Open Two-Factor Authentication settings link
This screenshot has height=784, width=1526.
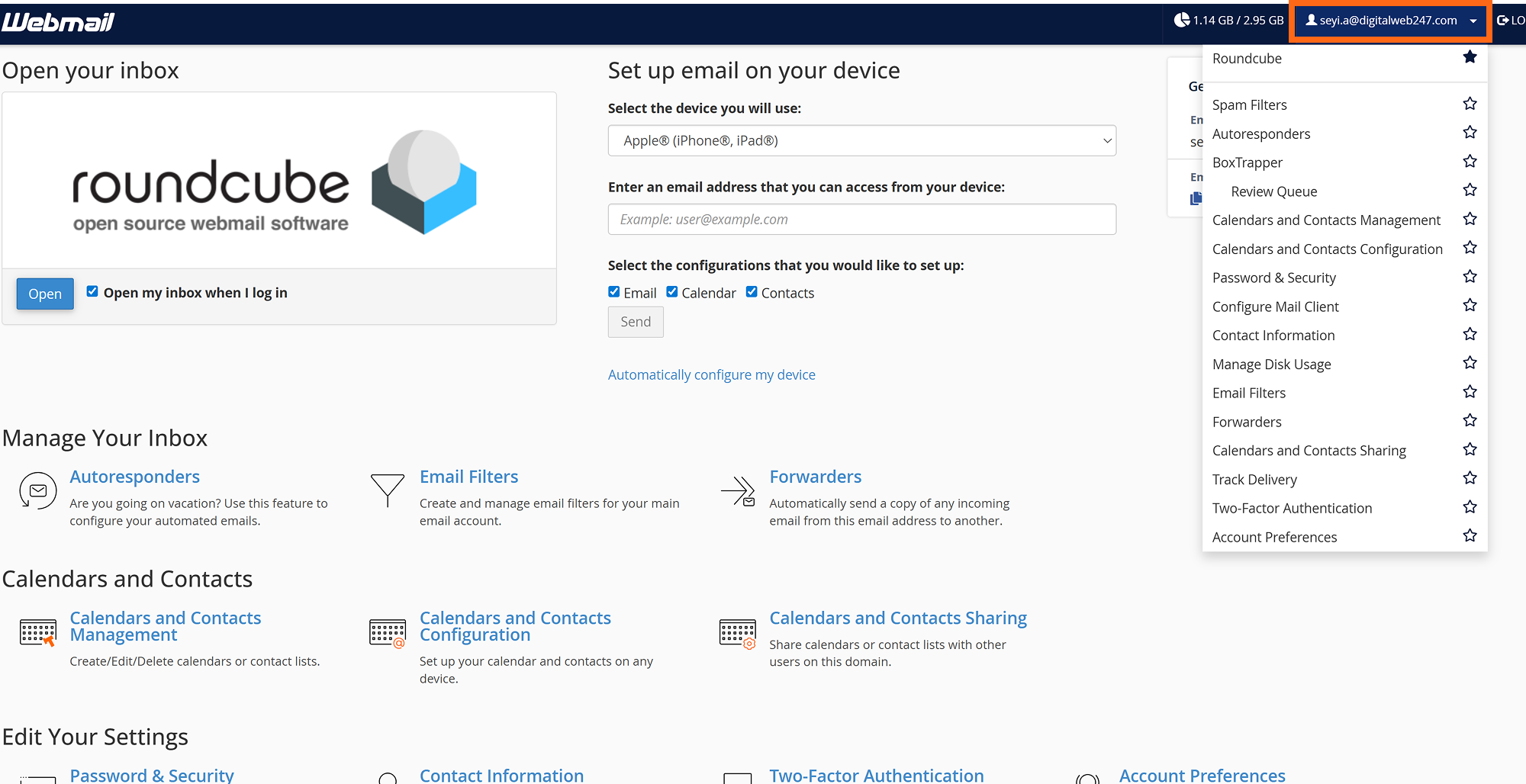[876, 775]
